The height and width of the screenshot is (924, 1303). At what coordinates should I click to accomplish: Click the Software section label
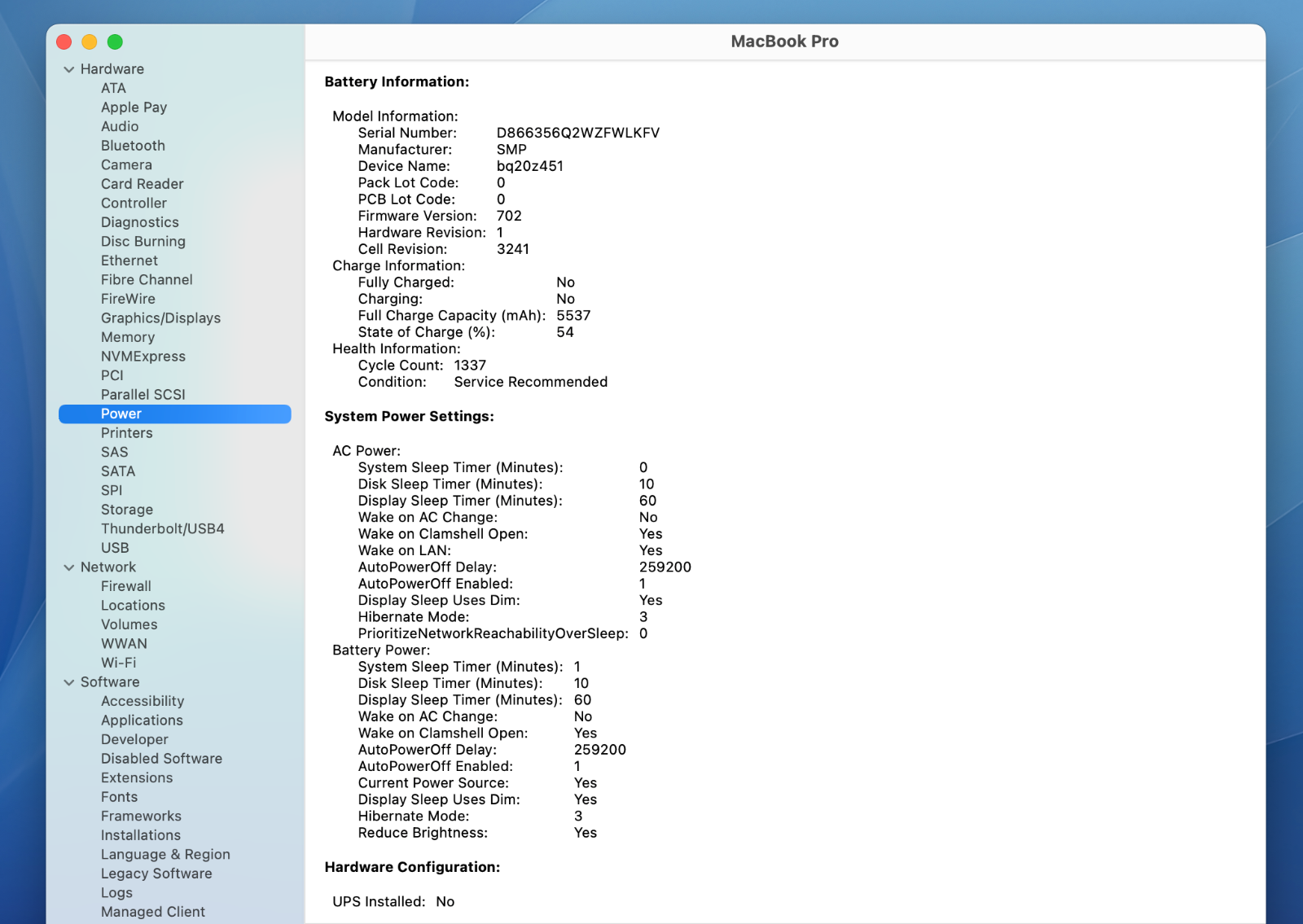tap(110, 682)
